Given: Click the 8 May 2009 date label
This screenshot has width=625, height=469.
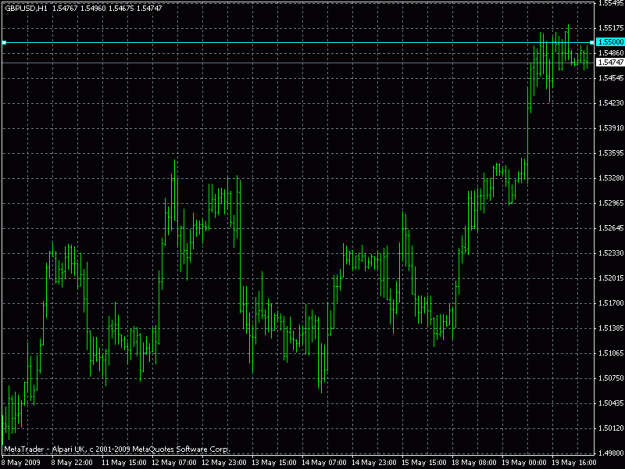Looking at the screenshot, I should pos(21,462).
